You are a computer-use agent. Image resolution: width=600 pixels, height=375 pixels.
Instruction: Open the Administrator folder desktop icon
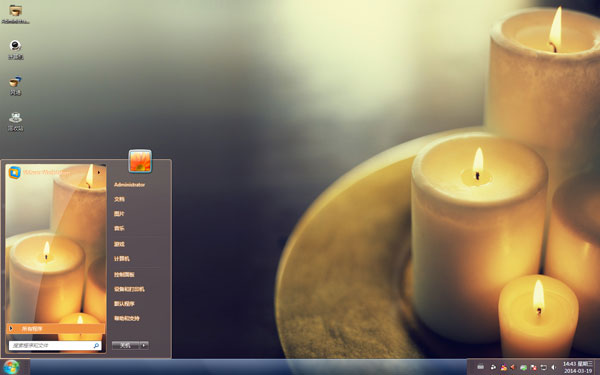(x=15, y=14)
